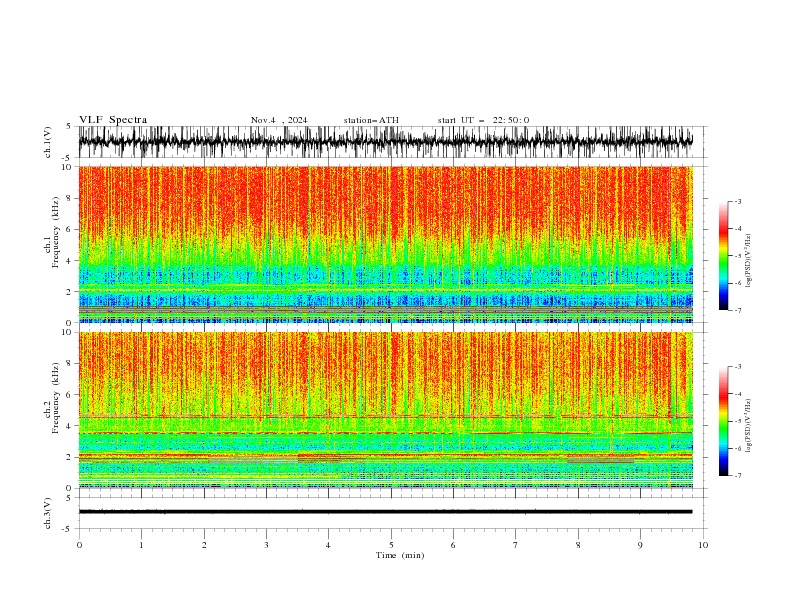The width and height of the screenshot is (792, 612).
Task: Click time axis tick label "8"
Action: click(578, 545)
